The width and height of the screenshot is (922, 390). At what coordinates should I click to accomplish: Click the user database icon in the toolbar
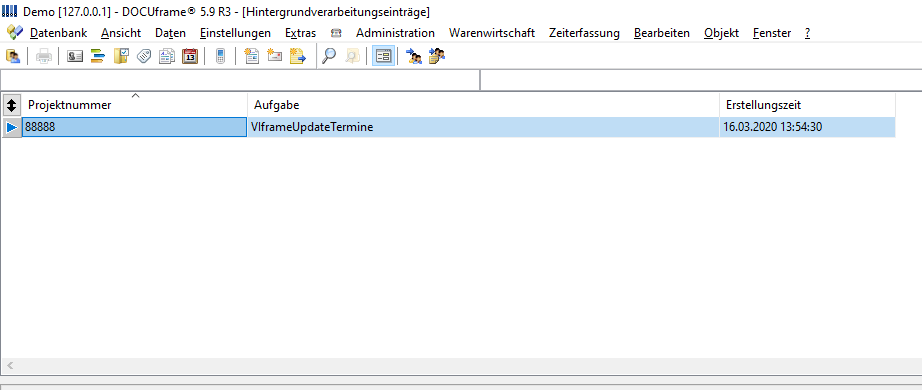tap(13, 56)
